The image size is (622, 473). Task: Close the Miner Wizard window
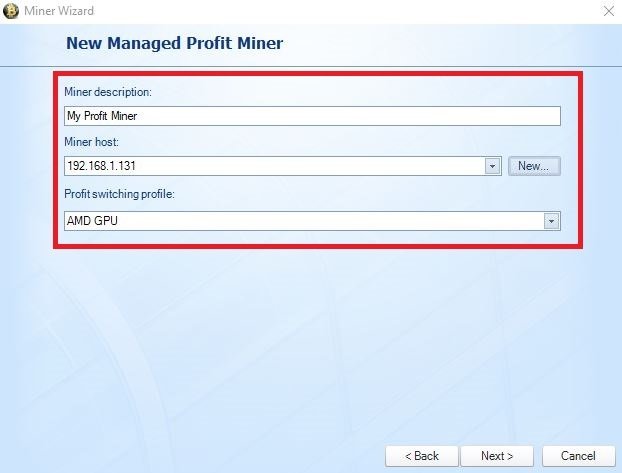coord(609,11)
